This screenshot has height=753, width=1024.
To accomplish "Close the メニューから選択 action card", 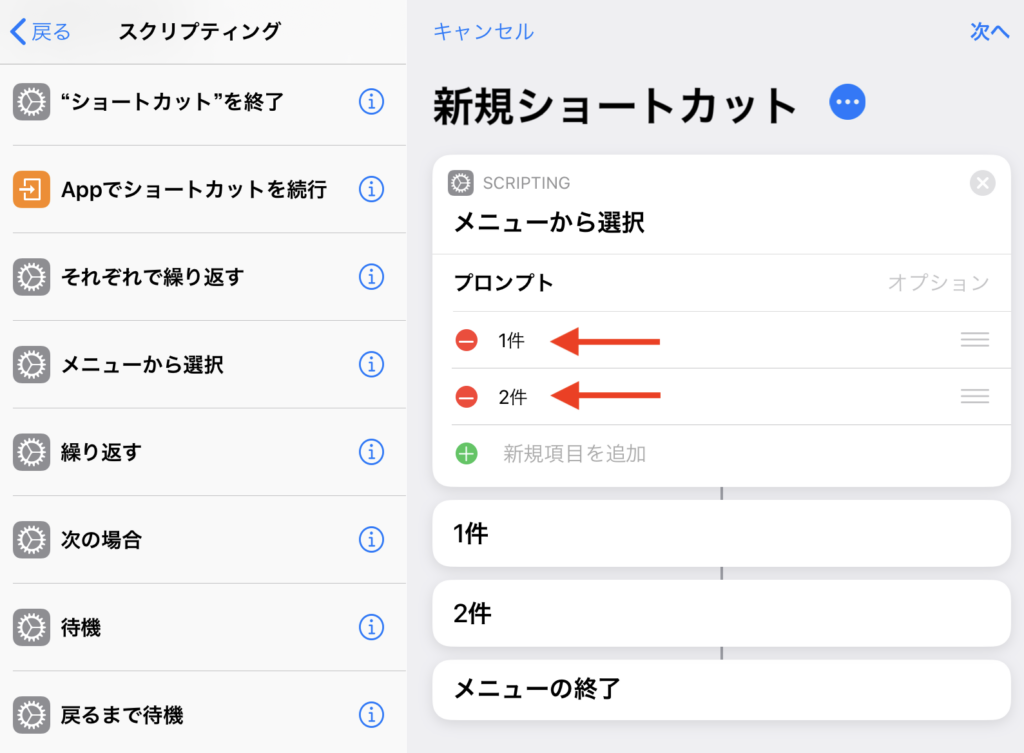I will [982, 183].
